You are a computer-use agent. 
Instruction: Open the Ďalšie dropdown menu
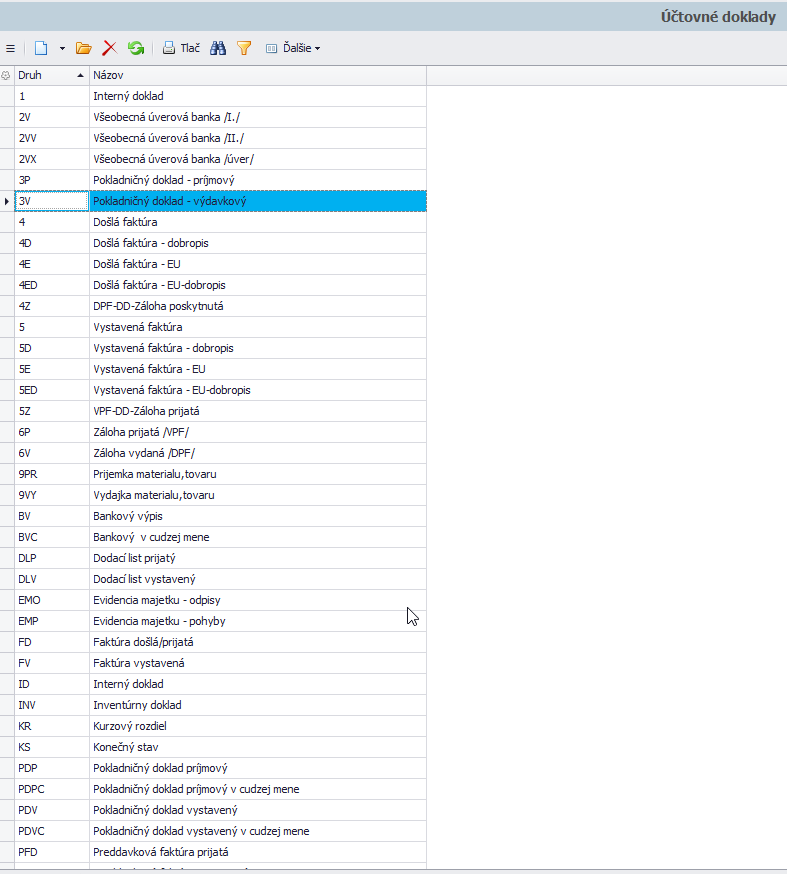click(293, 48)
